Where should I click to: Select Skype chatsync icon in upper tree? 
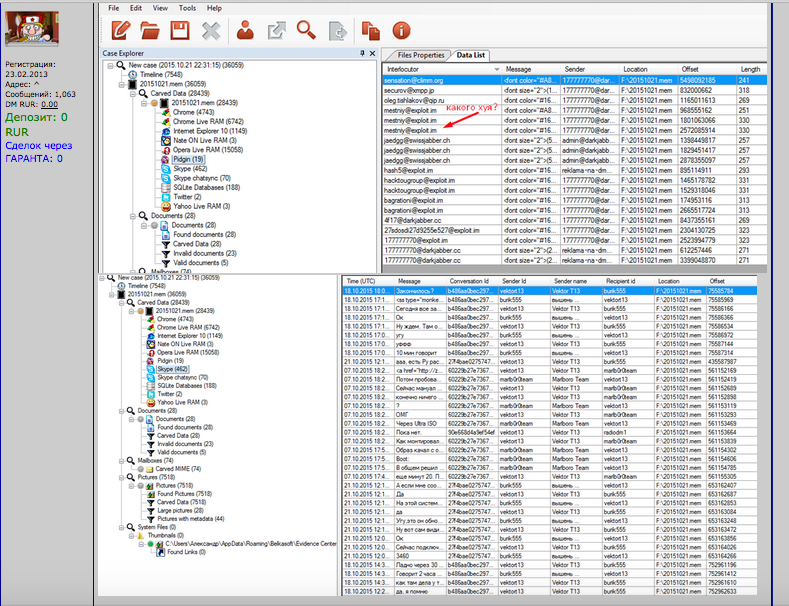click(166, 178)
